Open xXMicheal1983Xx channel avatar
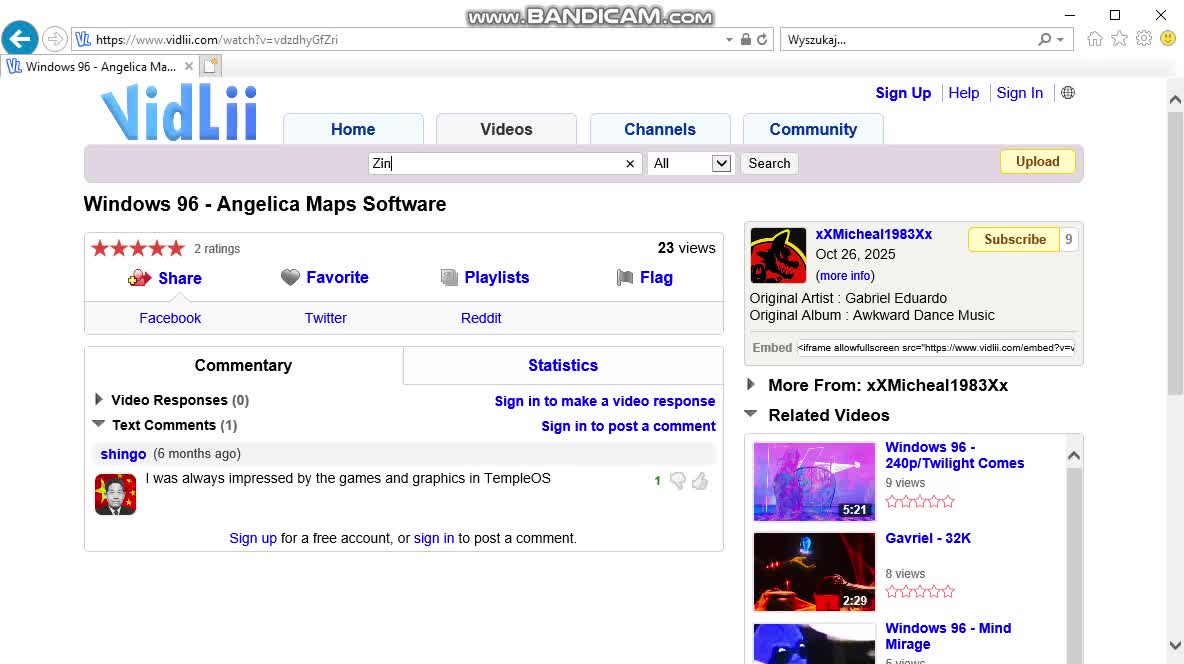Screen dimensions: 1184x664 pyautogui.click(x=778, y=255)
